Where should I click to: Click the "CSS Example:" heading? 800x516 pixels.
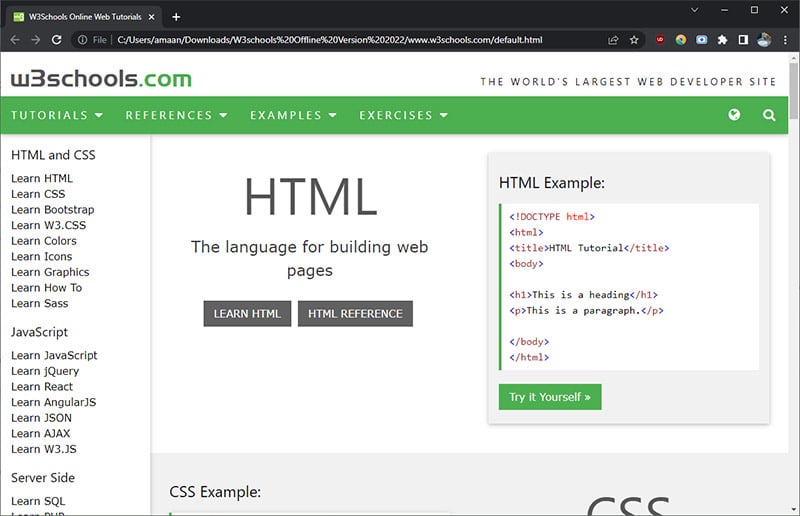pyautogui.click(x=215, y=492)
